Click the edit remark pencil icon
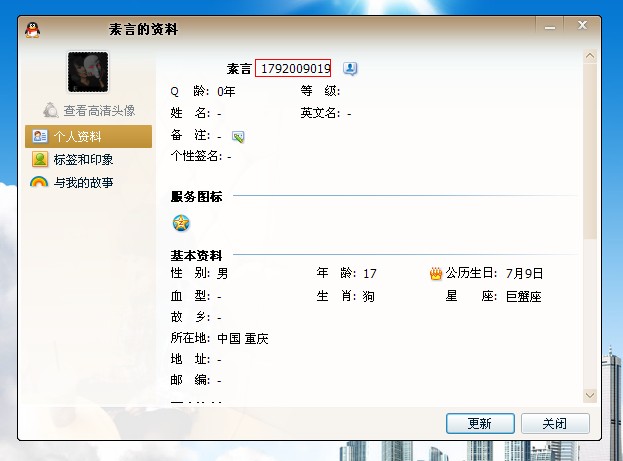 238,137
